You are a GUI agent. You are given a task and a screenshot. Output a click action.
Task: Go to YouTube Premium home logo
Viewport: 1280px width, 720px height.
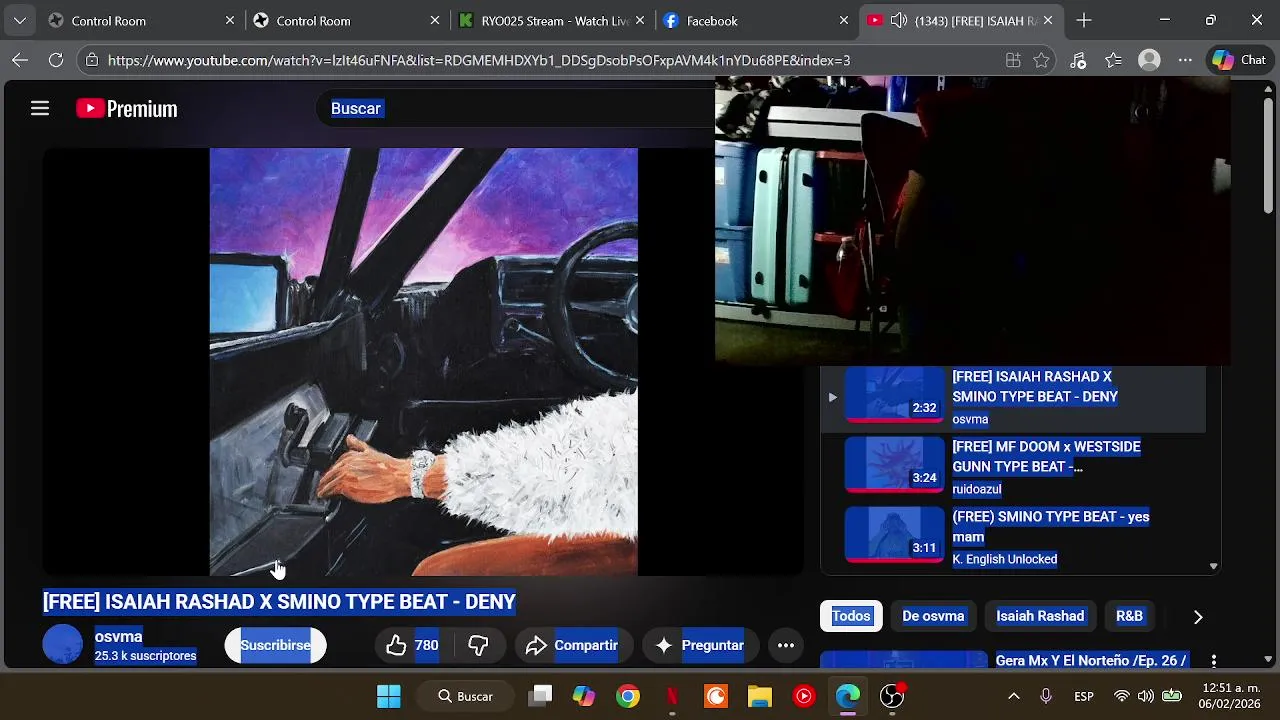coord(127,108)
